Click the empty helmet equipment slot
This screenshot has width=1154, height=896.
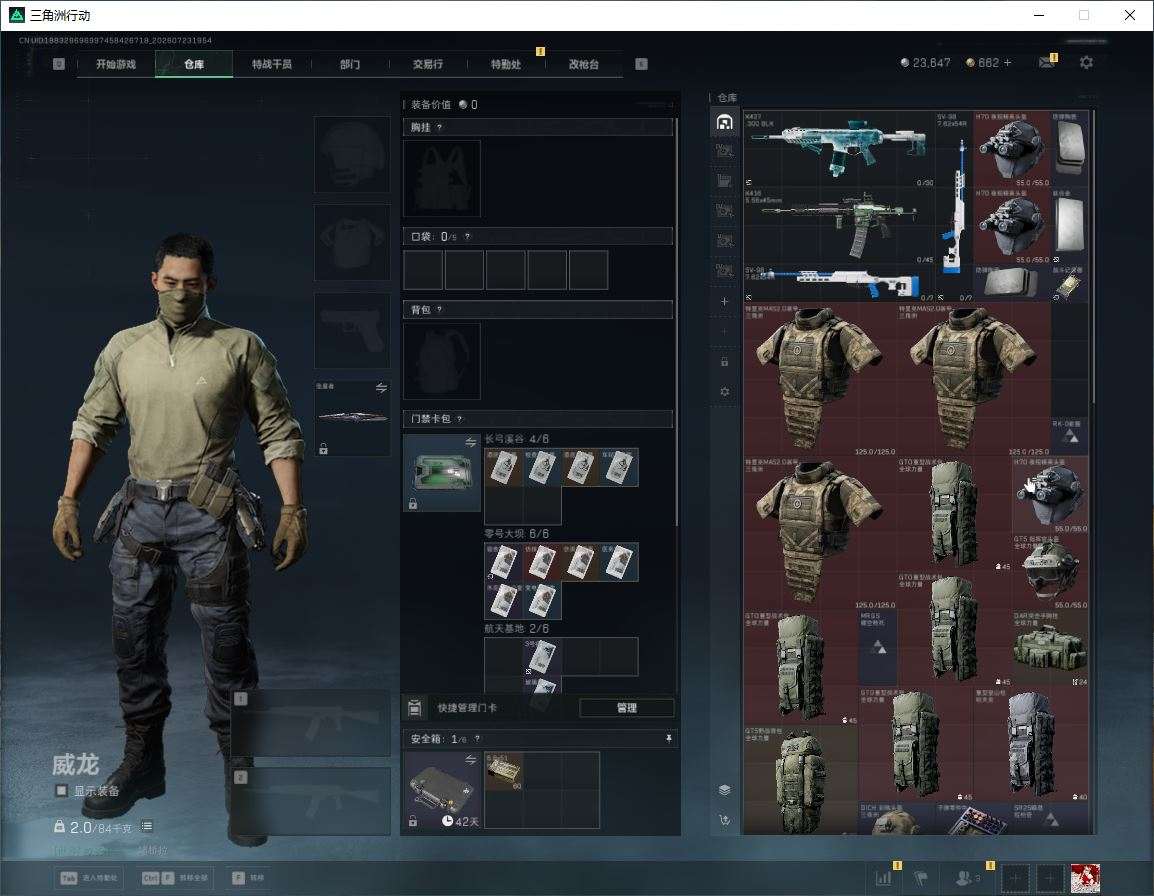353,155
